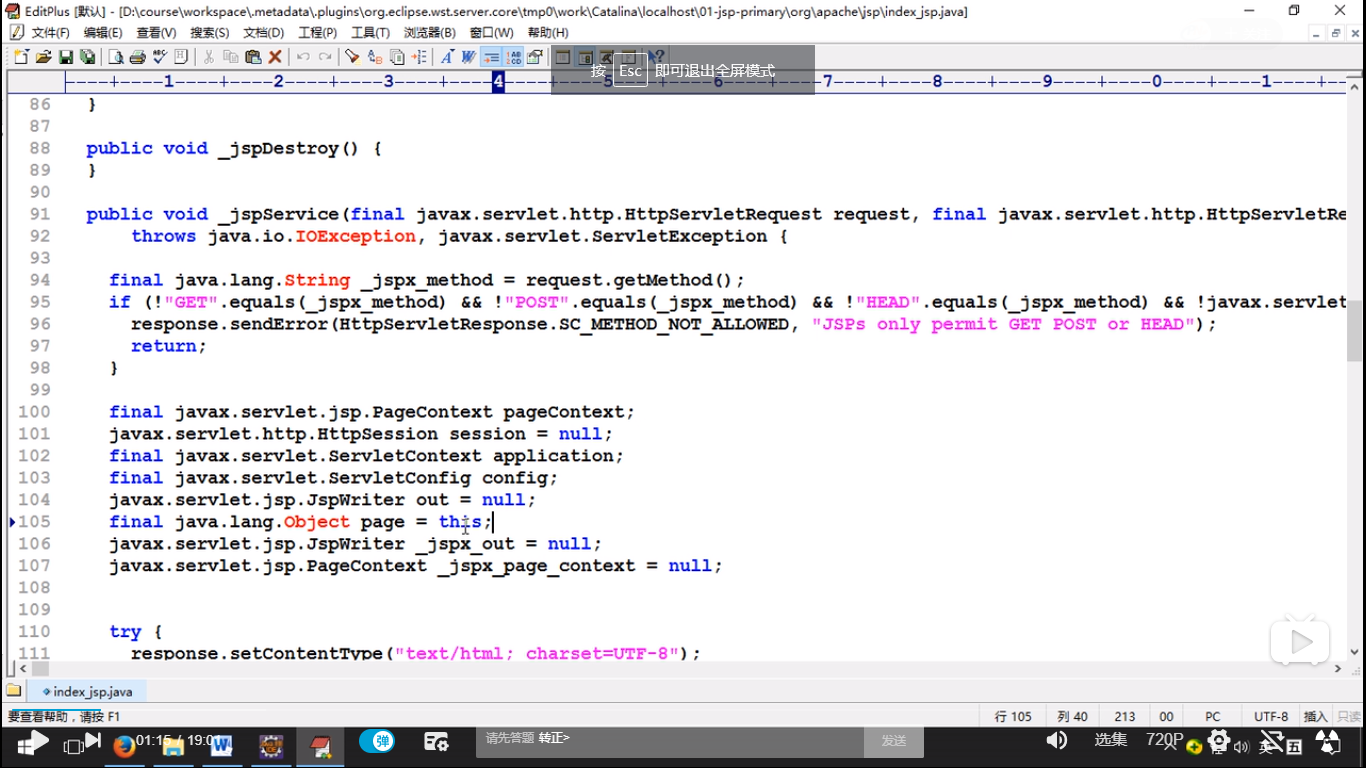Image resolution: width=1366 pixels, height=768 pixels.
Task: Save all documents using the Save All icon
Action: pos(87,57)
